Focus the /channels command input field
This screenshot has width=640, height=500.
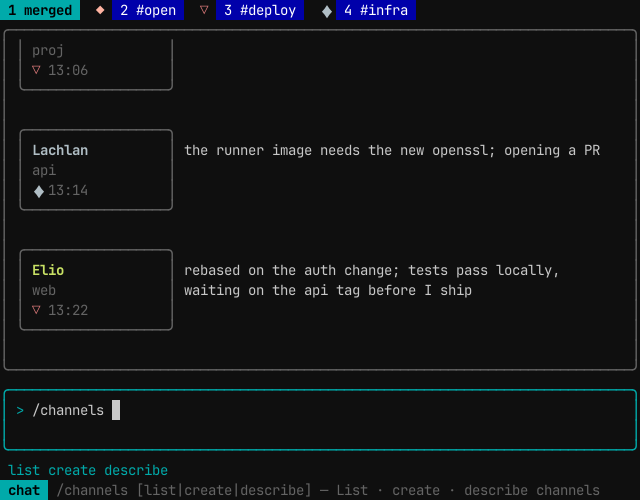[320, 420]
